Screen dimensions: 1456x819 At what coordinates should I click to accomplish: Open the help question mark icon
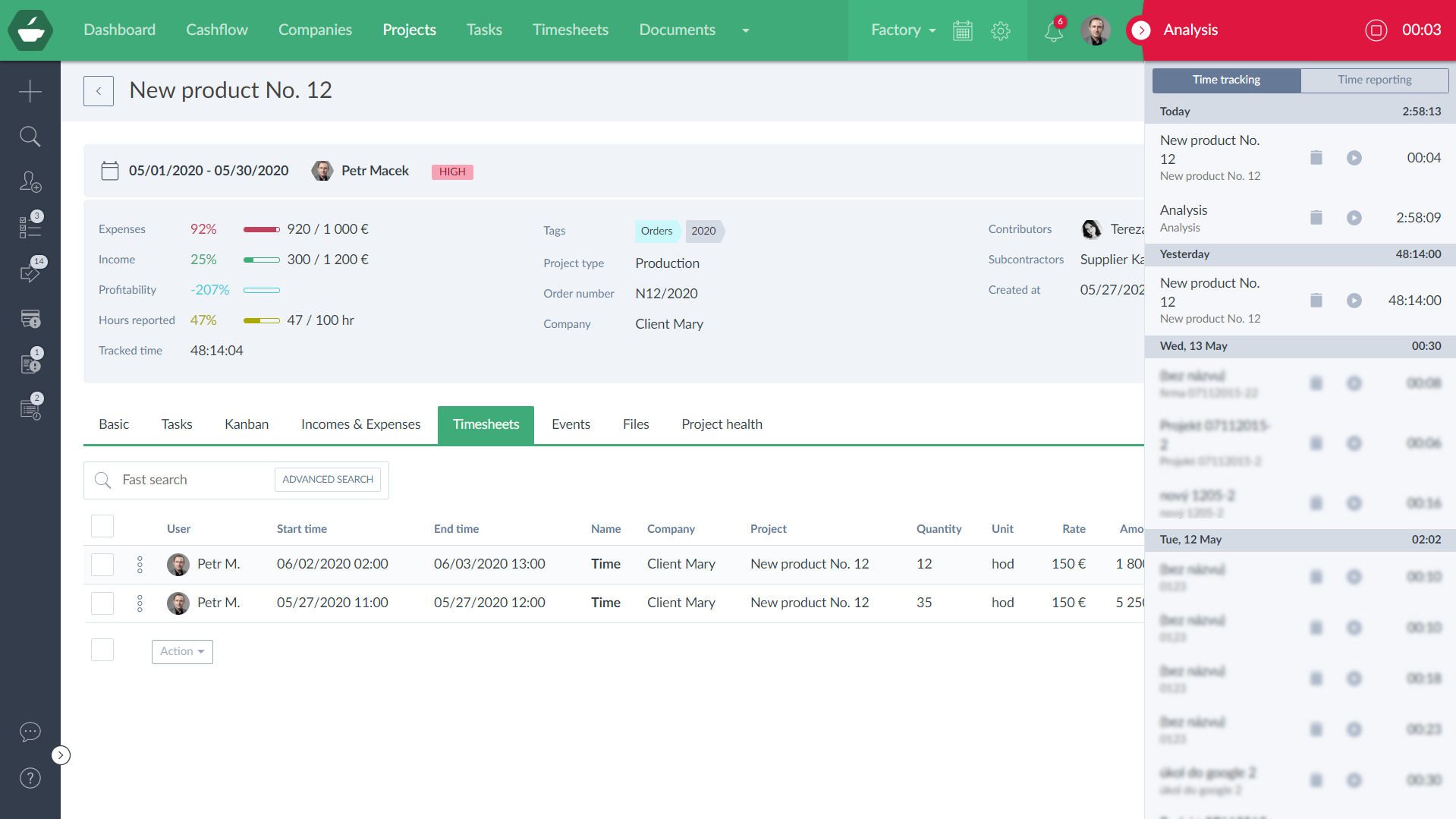[x=30, y=778]
